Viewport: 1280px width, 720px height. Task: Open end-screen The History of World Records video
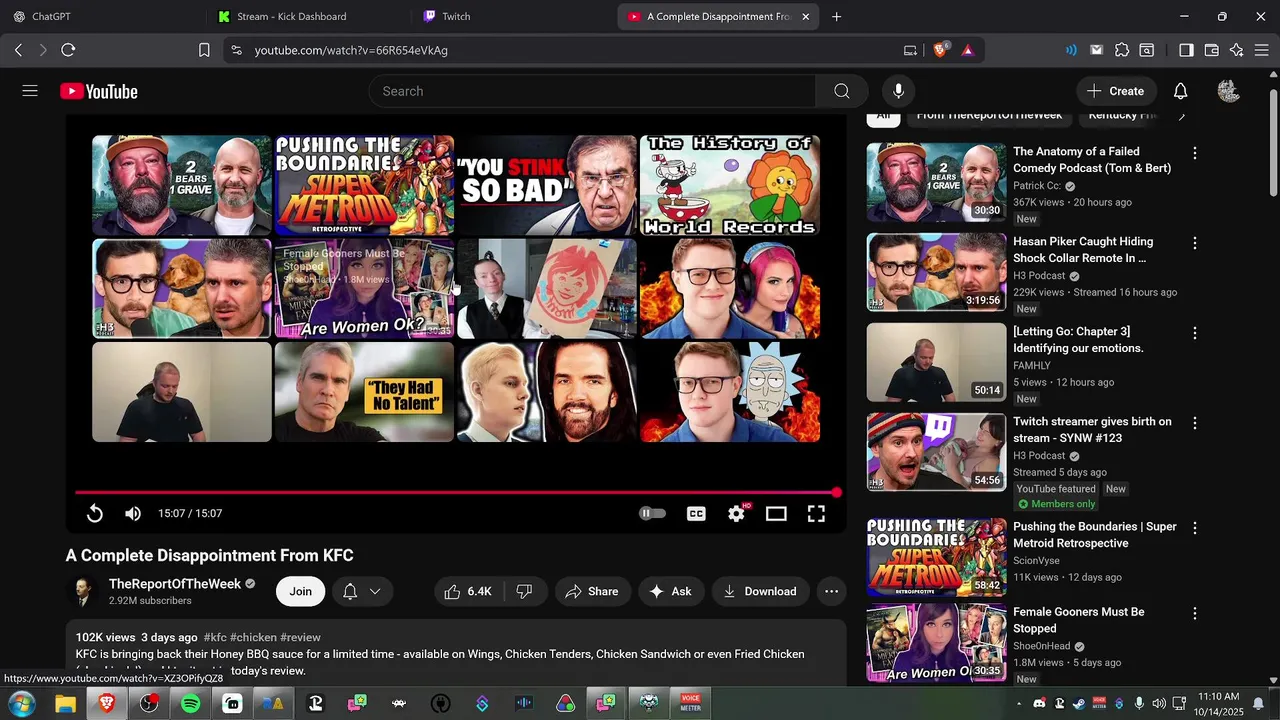coord(730,185)
